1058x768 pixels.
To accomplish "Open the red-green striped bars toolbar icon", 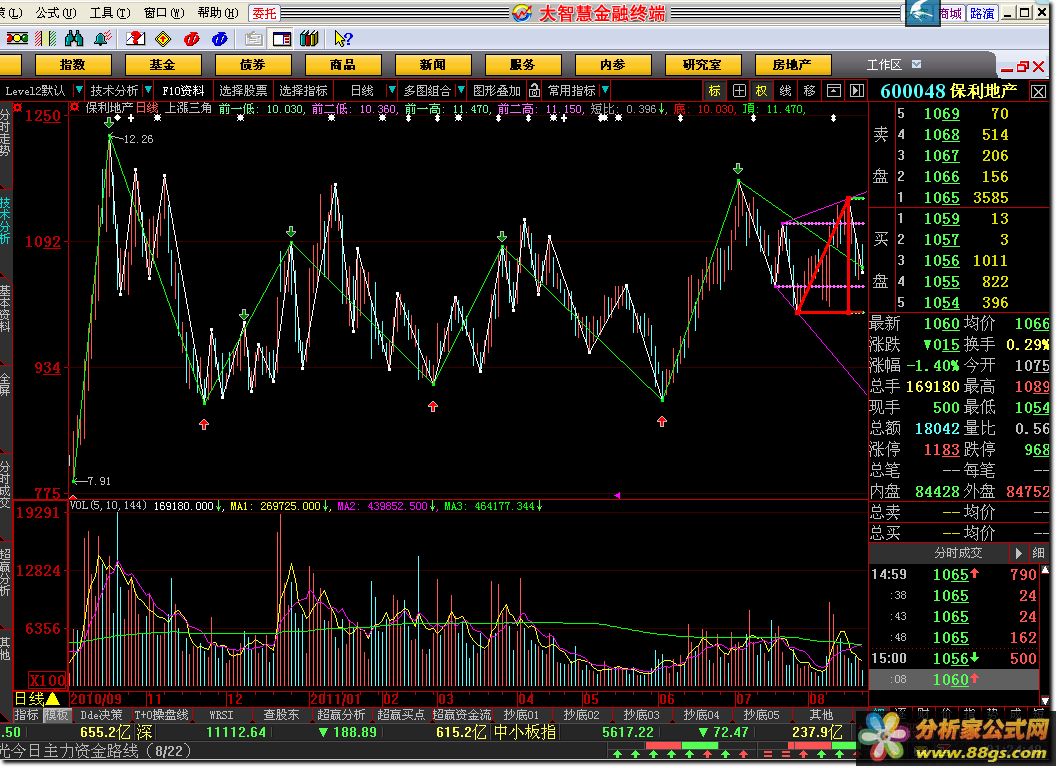I will 45,38.
